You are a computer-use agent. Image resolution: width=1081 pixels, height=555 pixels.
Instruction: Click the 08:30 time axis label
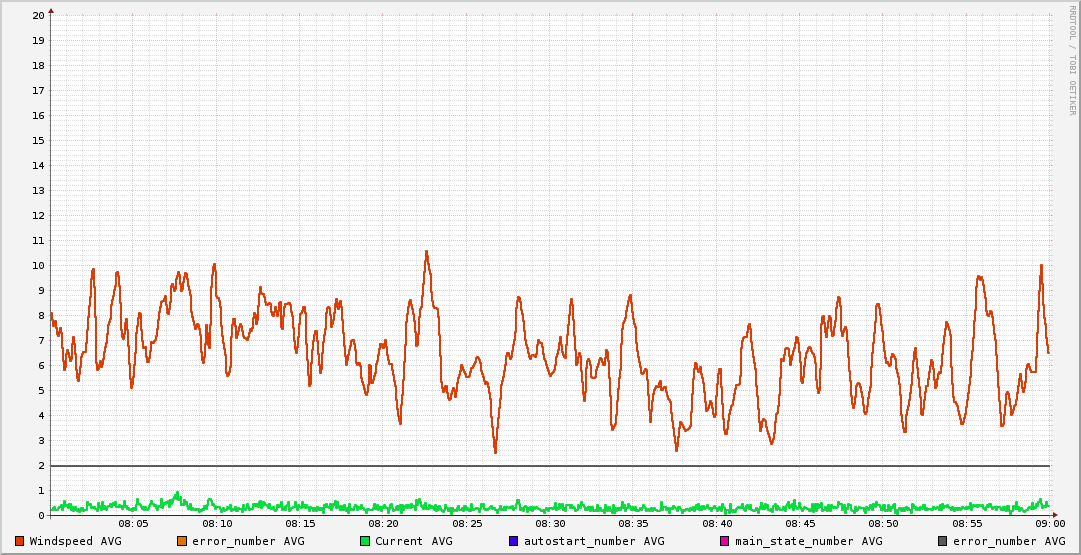550,523
